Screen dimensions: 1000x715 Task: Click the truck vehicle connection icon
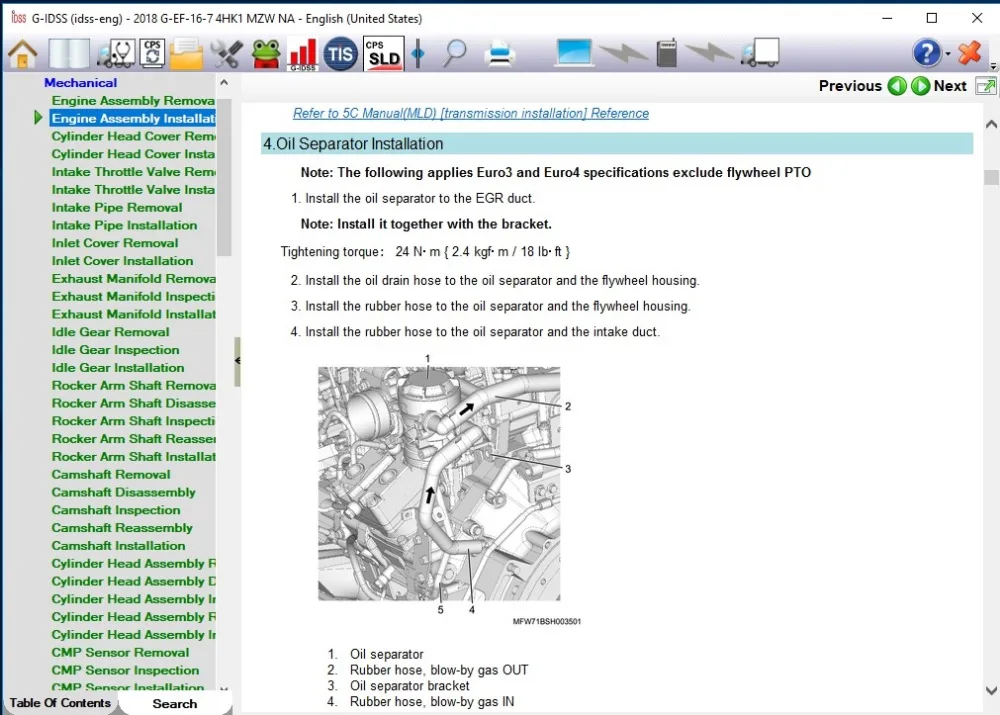click(760, 53)
